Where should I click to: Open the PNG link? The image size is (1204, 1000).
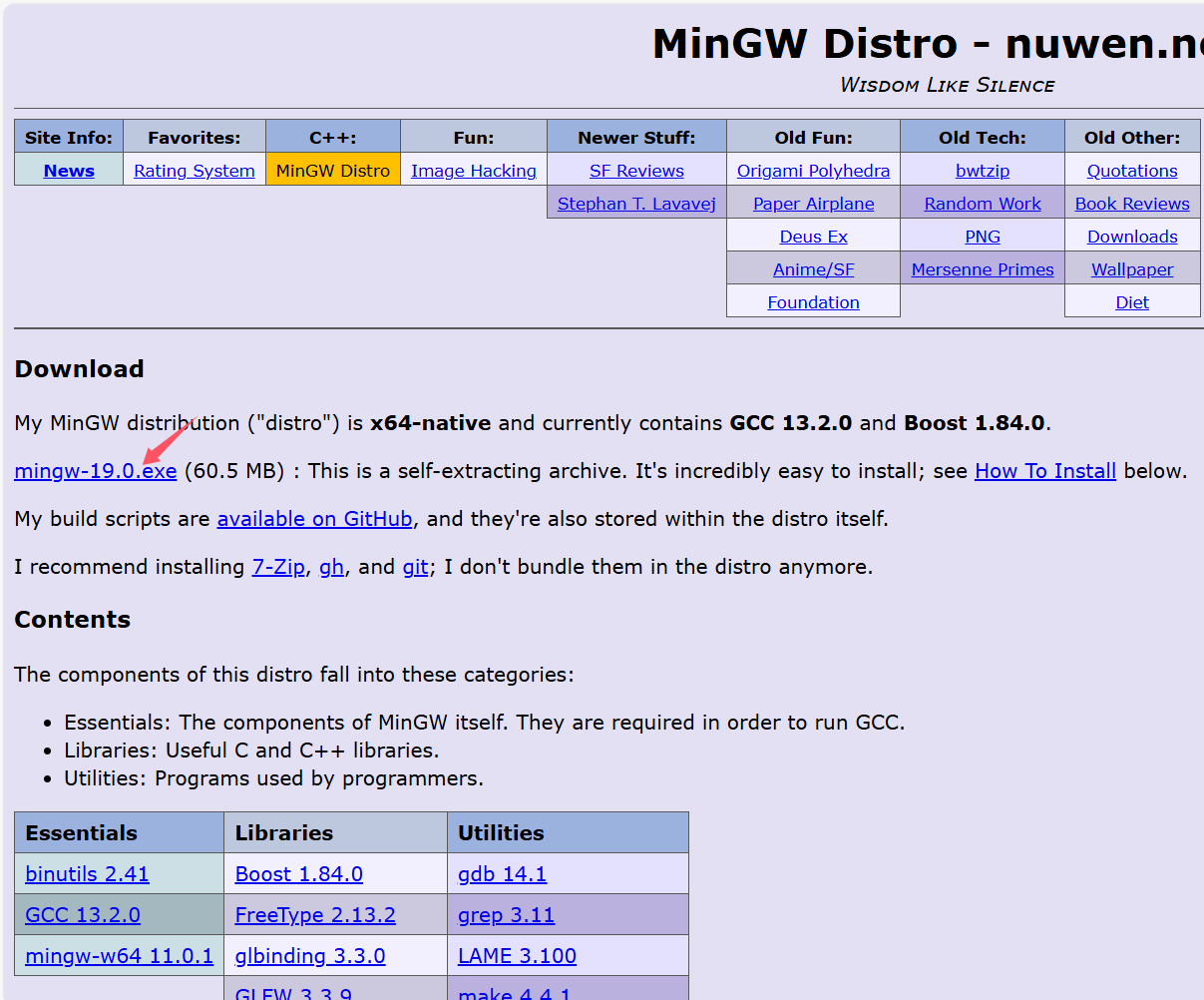click(x=983, y=237)
